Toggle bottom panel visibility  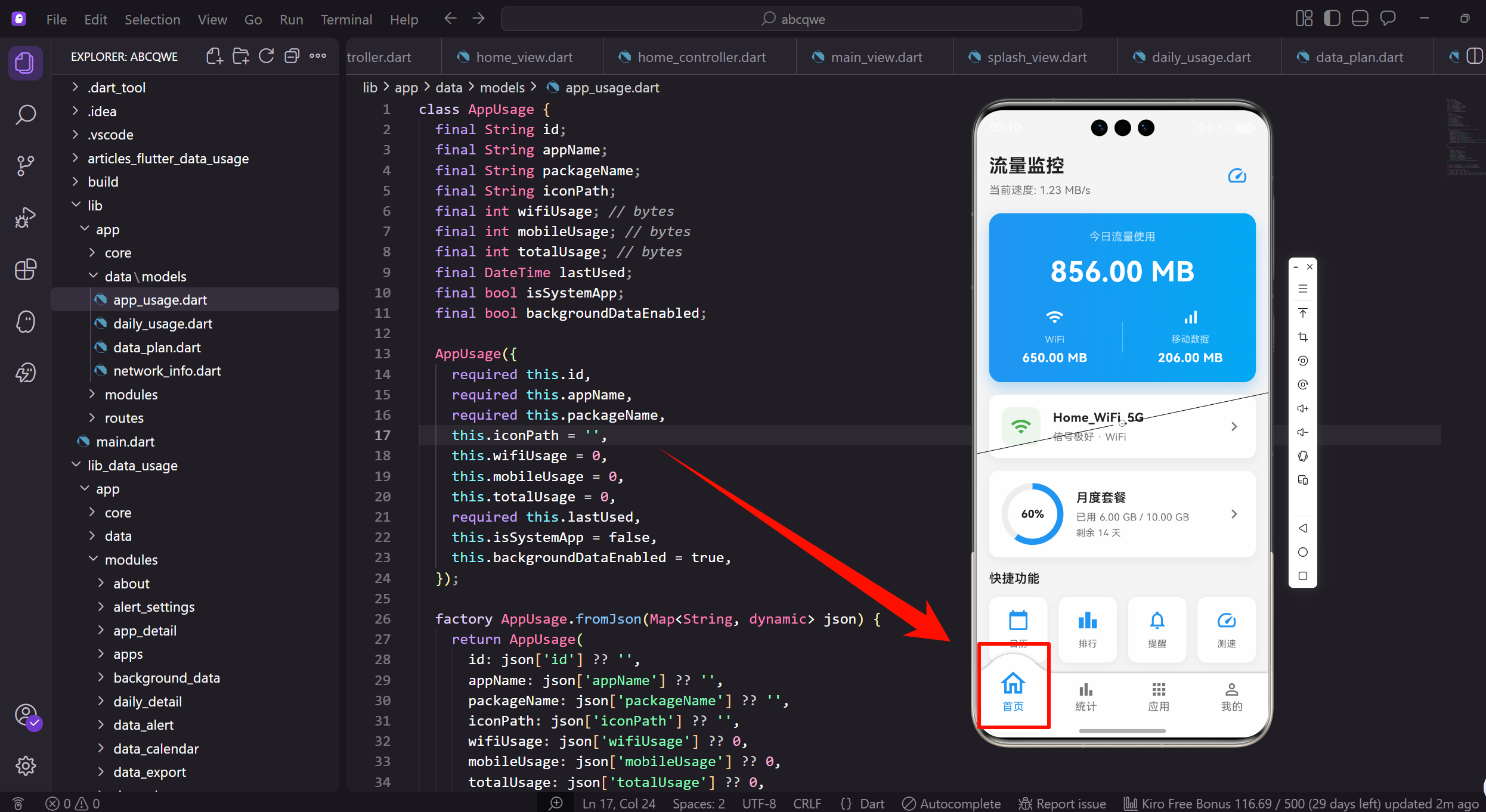[x=1360, y=19]
